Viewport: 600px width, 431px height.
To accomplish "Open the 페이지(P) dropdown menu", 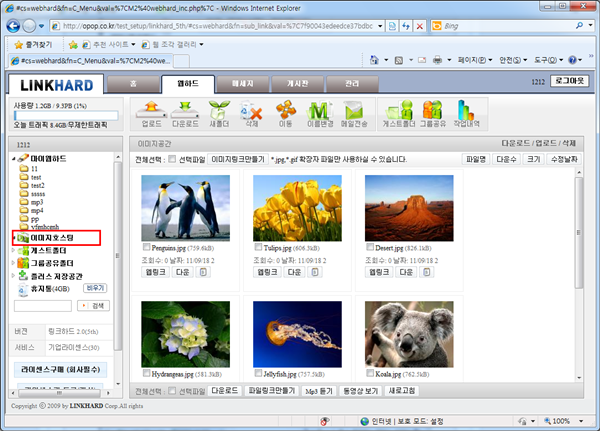I will coord(475,60).
